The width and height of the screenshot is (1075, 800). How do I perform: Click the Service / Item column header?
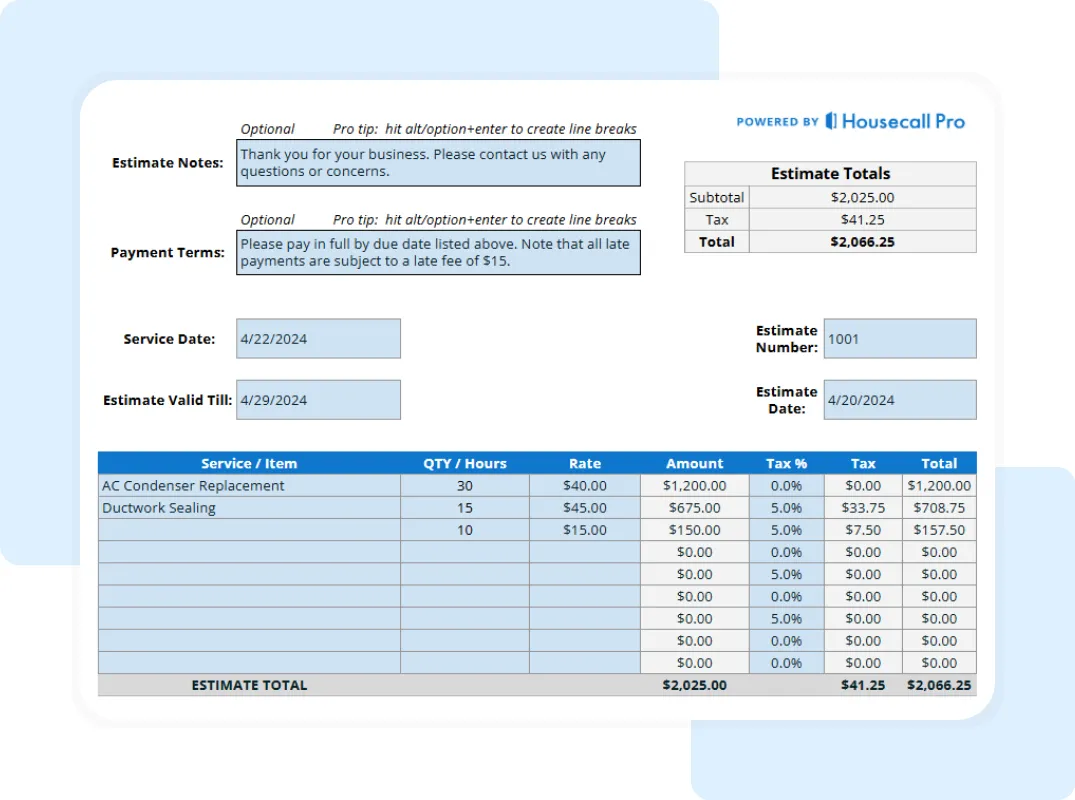248,463
